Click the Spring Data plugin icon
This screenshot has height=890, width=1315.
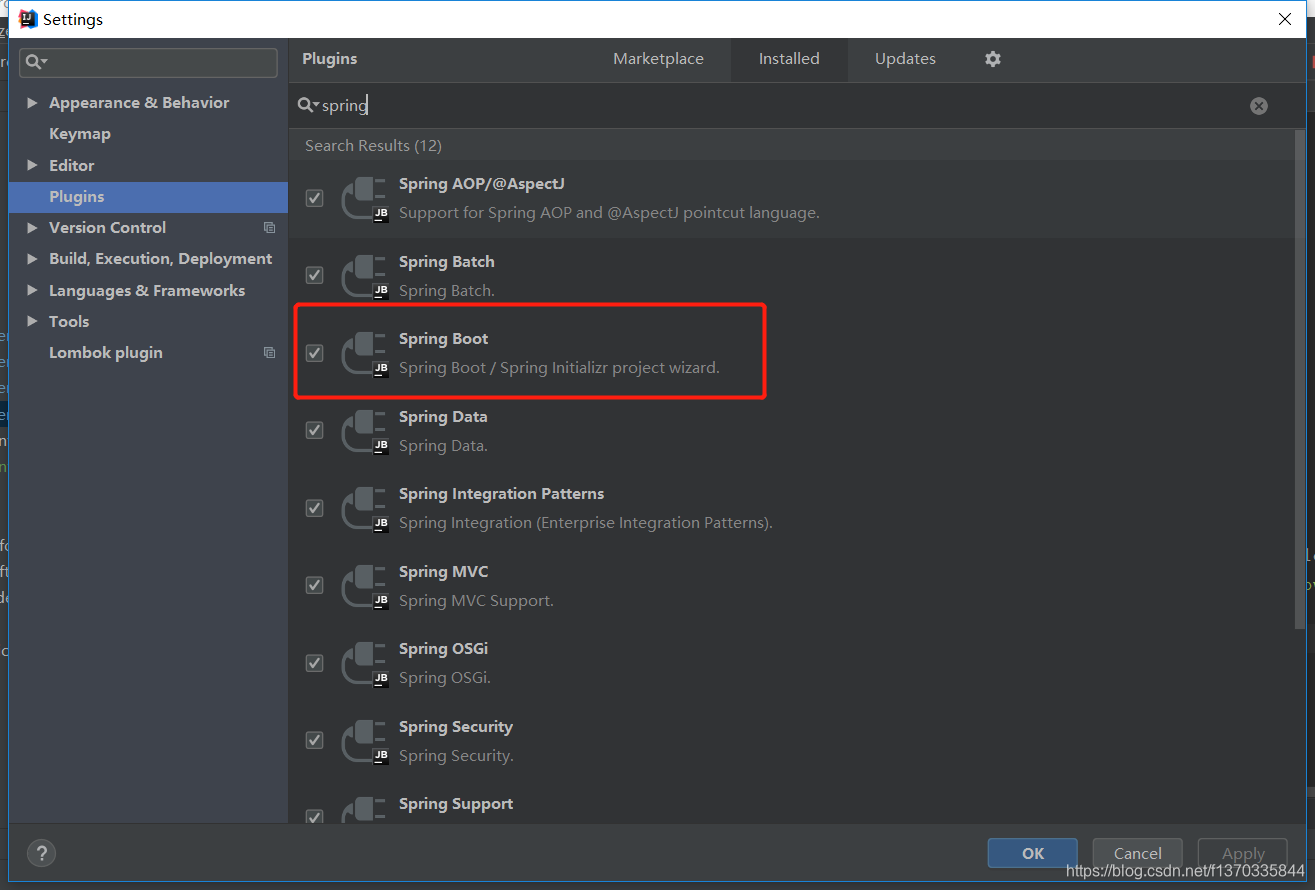(365, 431)
